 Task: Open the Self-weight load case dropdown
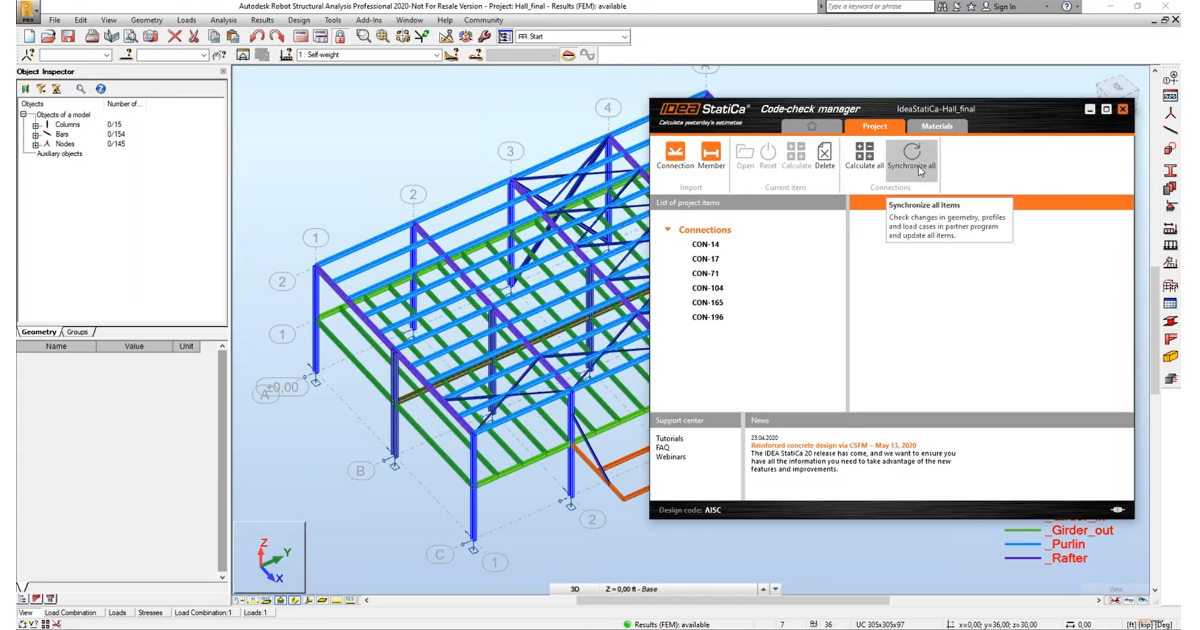437,55
